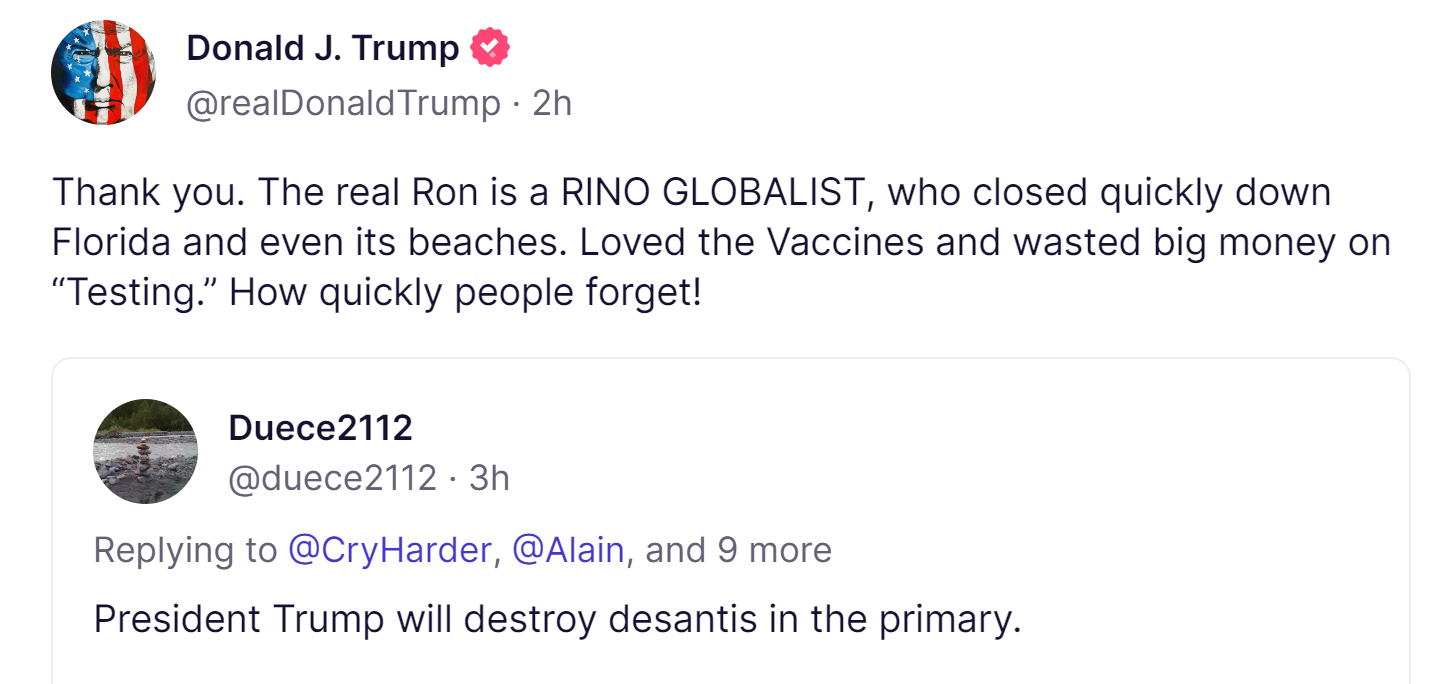Click the @duece2112 handle

click(332, 479)
